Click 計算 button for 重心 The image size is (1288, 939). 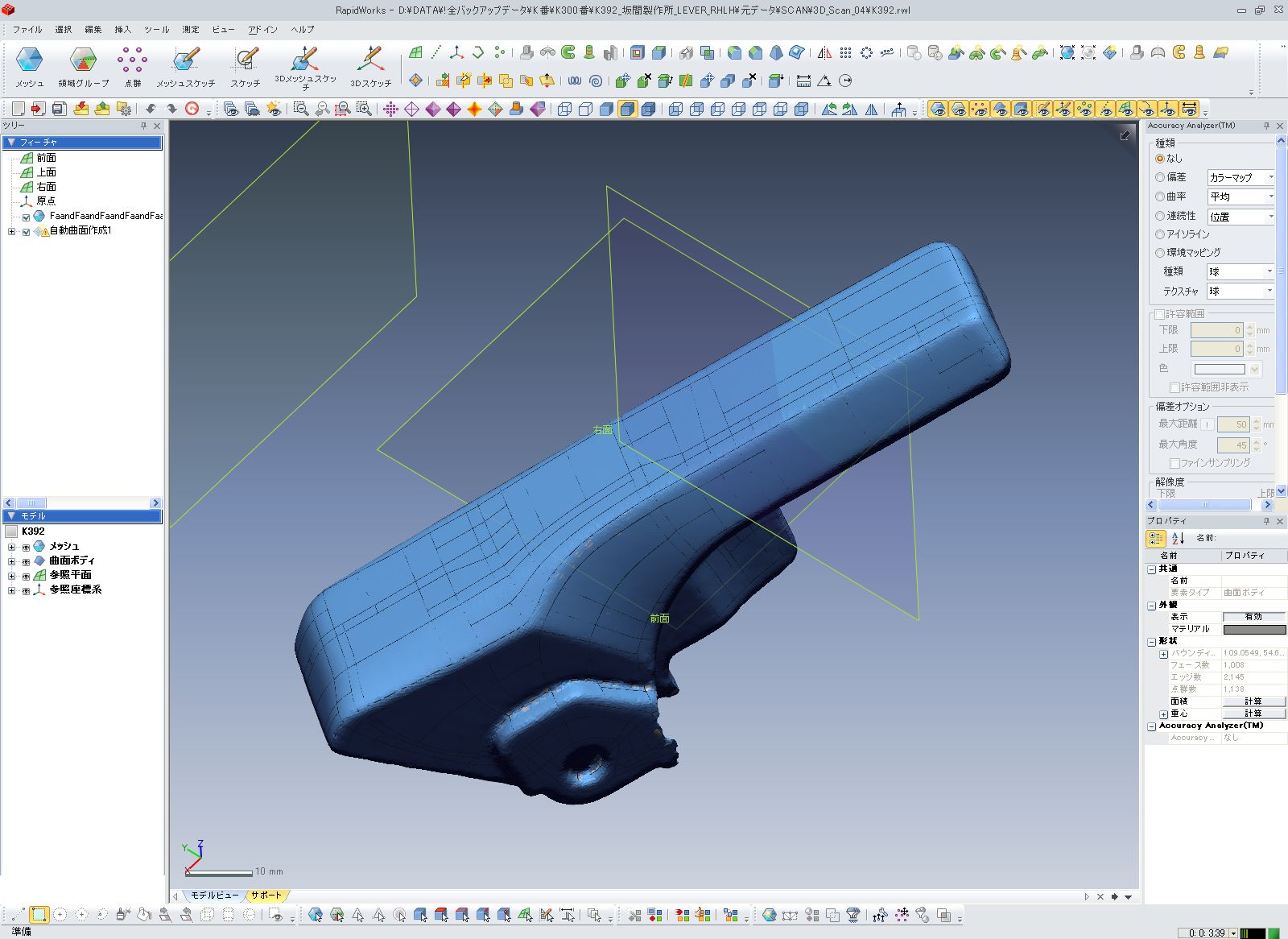1253,714
